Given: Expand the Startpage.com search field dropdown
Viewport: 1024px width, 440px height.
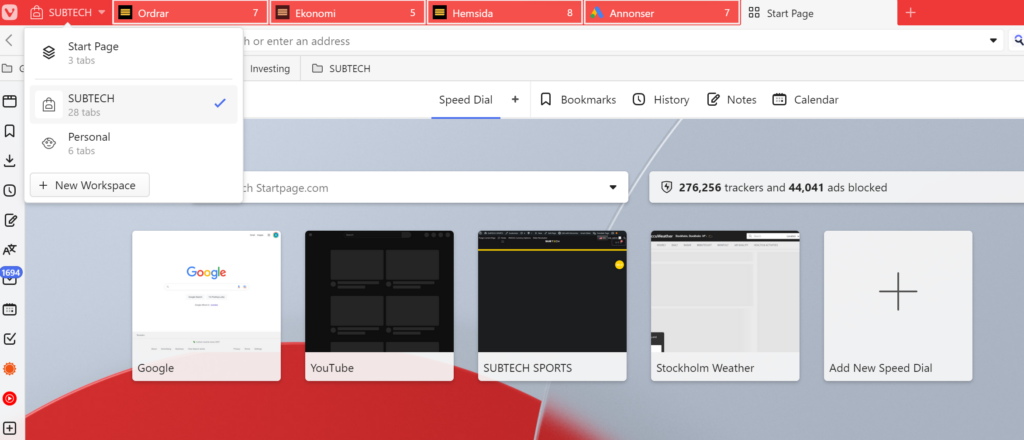Looking at the screenshot, I should [x=613, y=187].
